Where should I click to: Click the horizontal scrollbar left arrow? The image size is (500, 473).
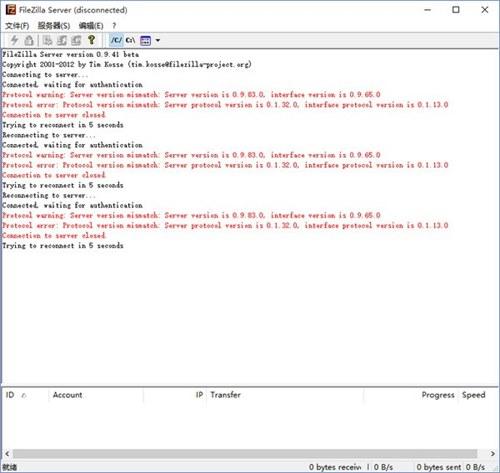coord(7,454)
